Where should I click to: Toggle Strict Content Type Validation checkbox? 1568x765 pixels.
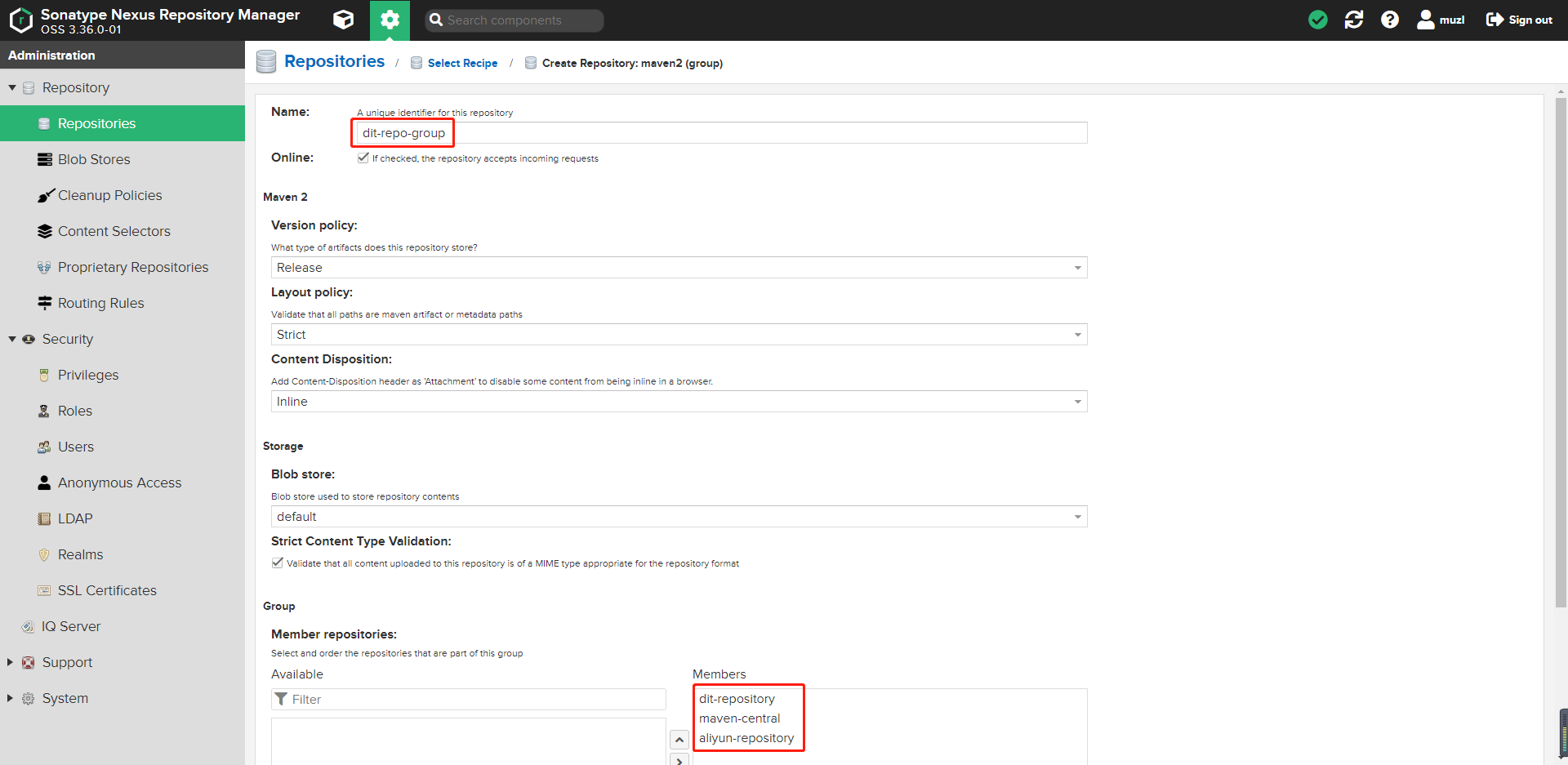click(278, 563)
